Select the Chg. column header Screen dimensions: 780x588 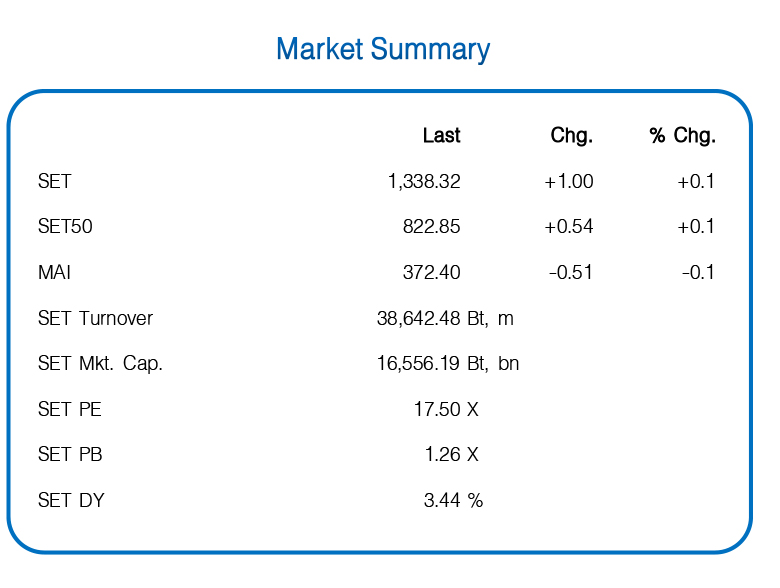coord(572,135)
